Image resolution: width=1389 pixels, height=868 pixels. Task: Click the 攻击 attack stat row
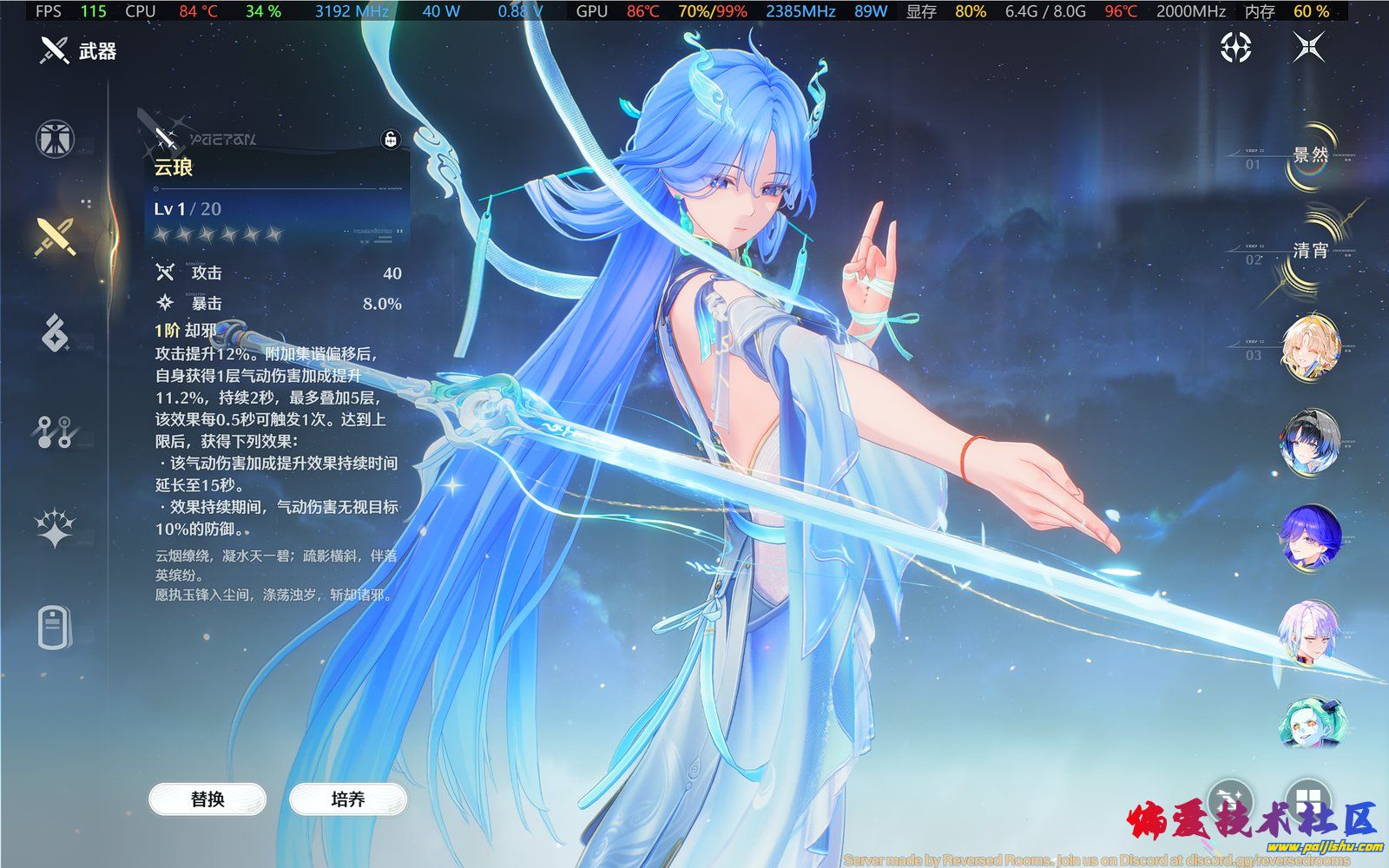click(278, 273)
